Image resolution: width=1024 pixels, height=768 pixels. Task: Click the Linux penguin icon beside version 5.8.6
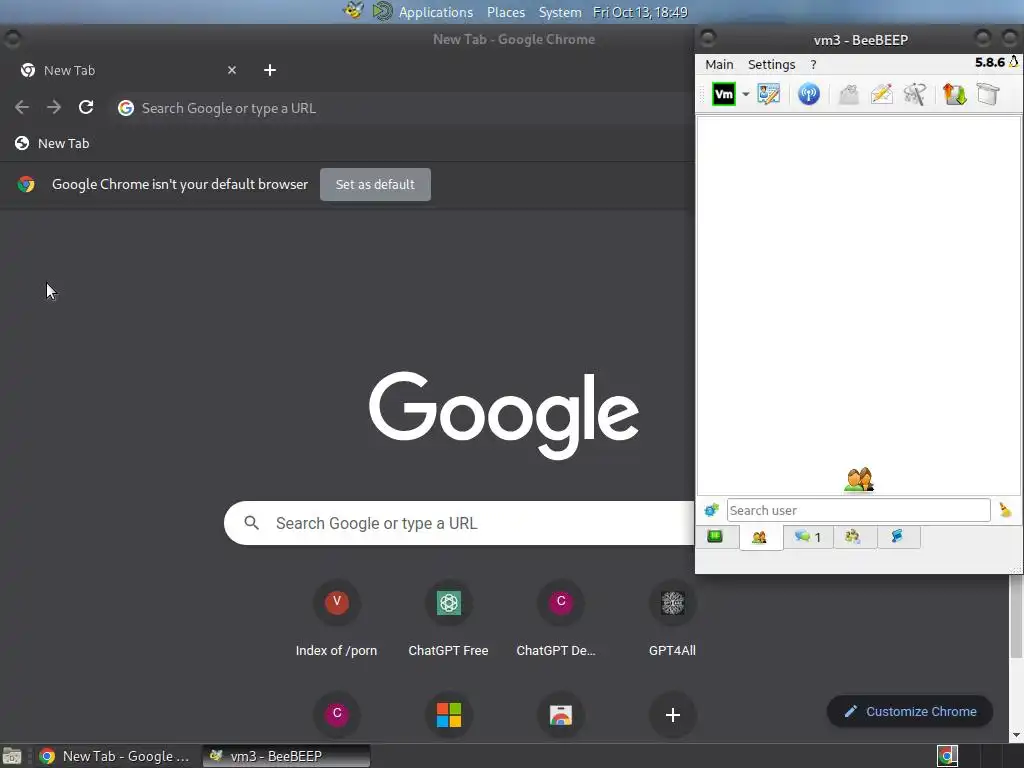tap(1014, 62)
